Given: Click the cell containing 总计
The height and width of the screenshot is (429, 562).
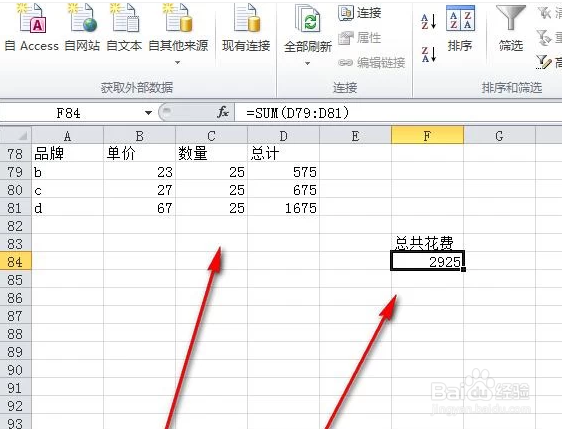Looking at the screenshot, I should 284,154.
